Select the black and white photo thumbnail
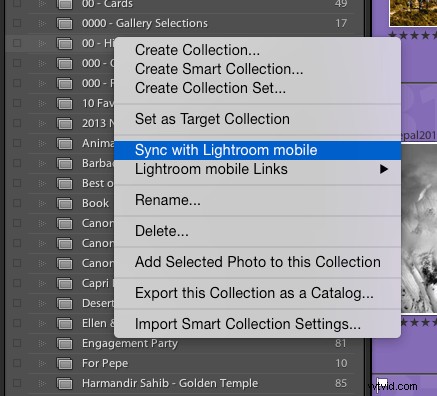Image resolution: width=437 pixels, height=396 pixels. click(419, 228)
